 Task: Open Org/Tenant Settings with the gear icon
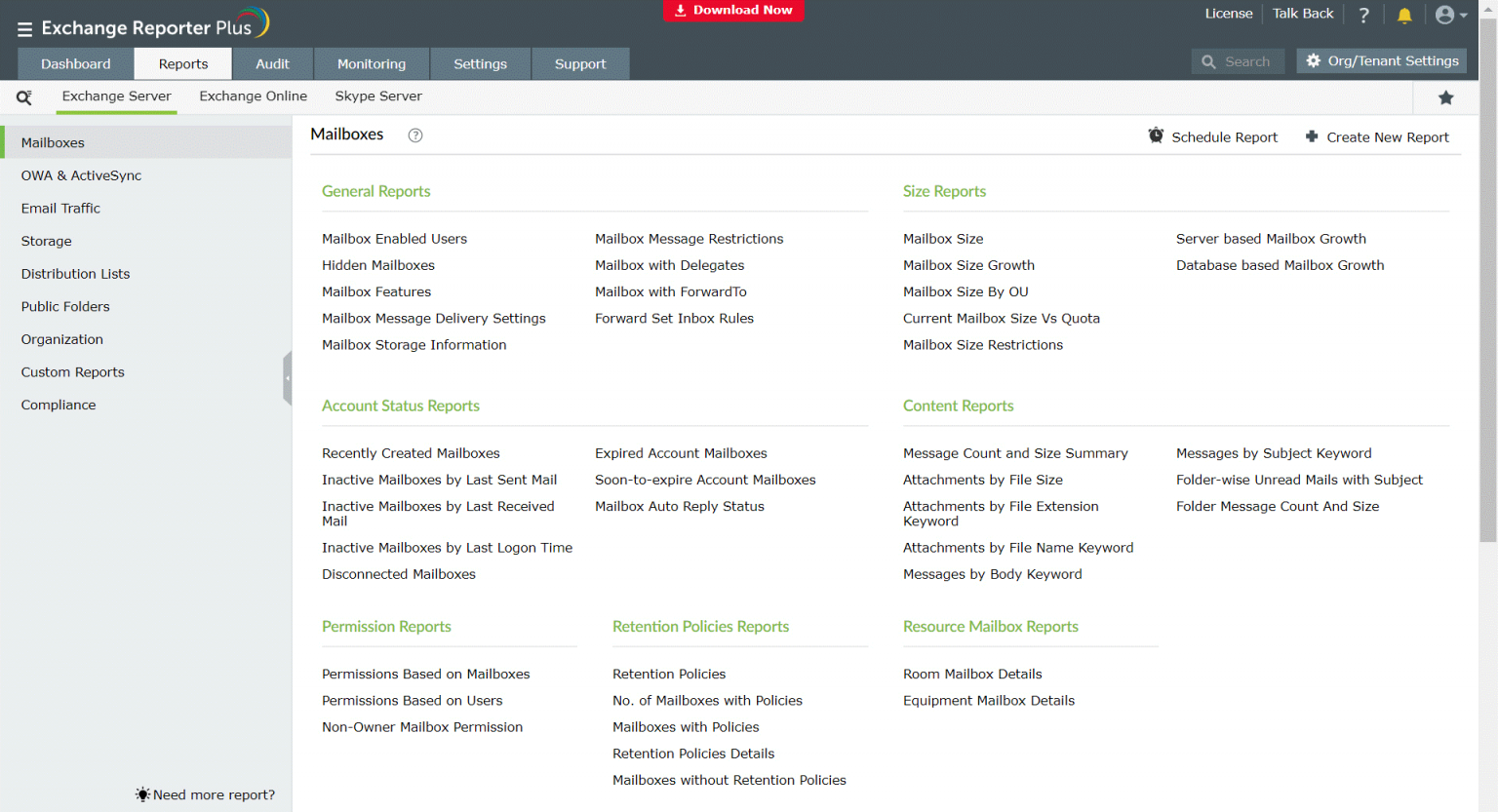[1313, 60]
